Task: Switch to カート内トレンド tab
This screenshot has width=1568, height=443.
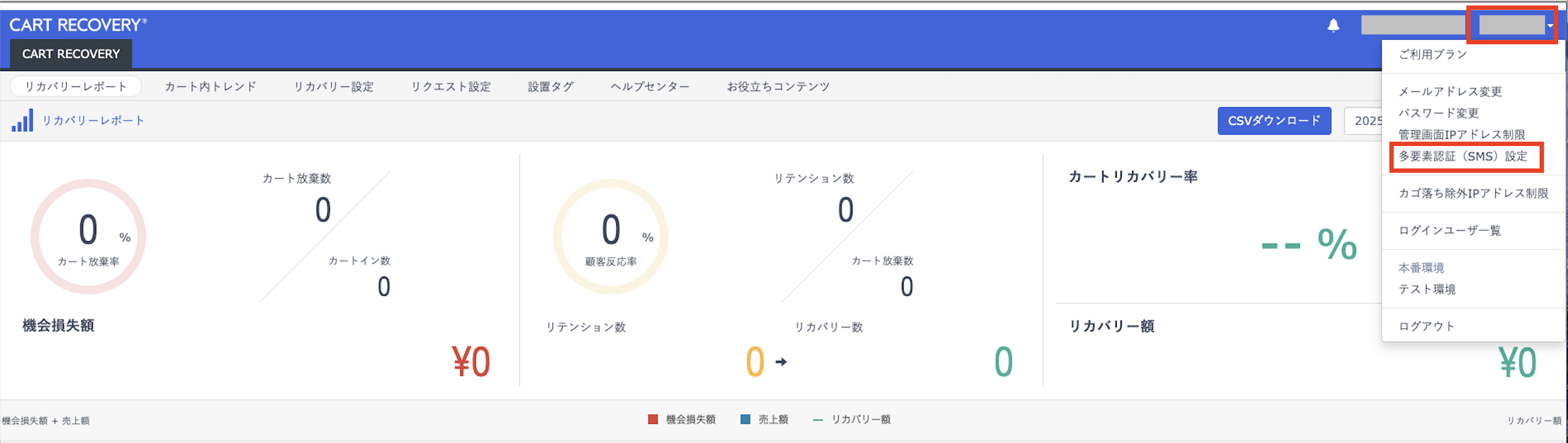Action: (210, 86)
